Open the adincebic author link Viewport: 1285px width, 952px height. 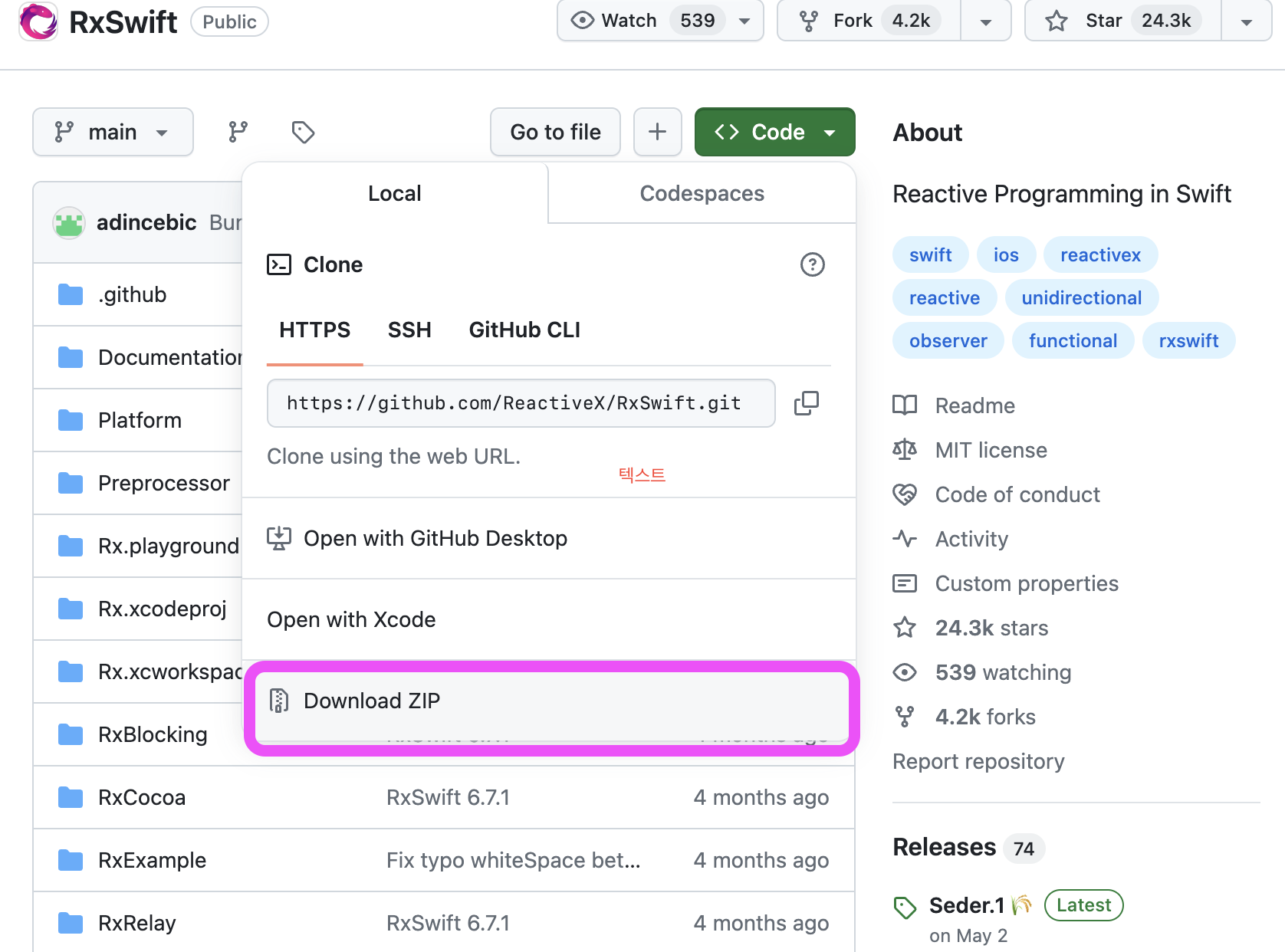[146, 222]
